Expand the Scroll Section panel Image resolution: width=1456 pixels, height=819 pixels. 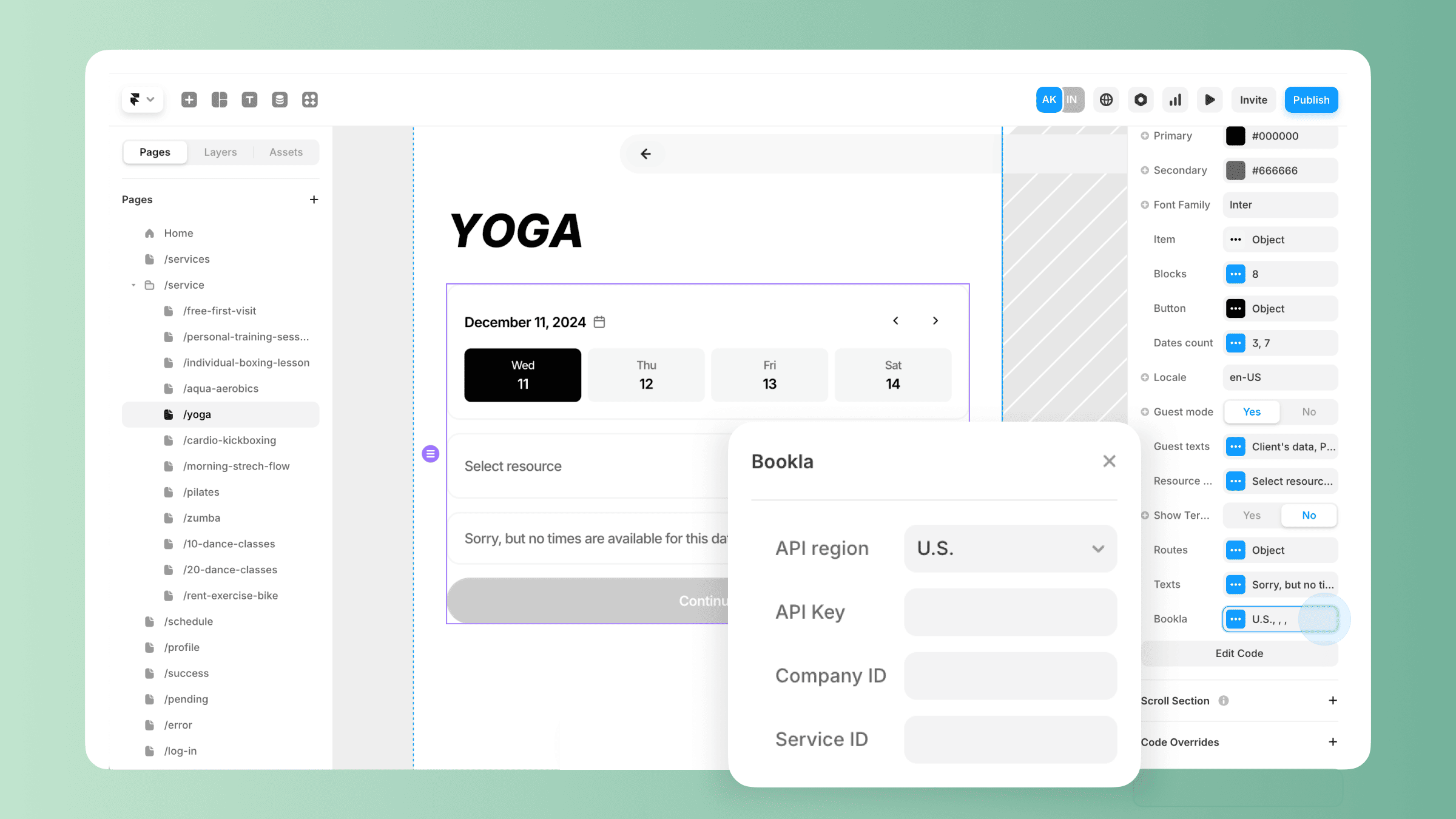1332,700
